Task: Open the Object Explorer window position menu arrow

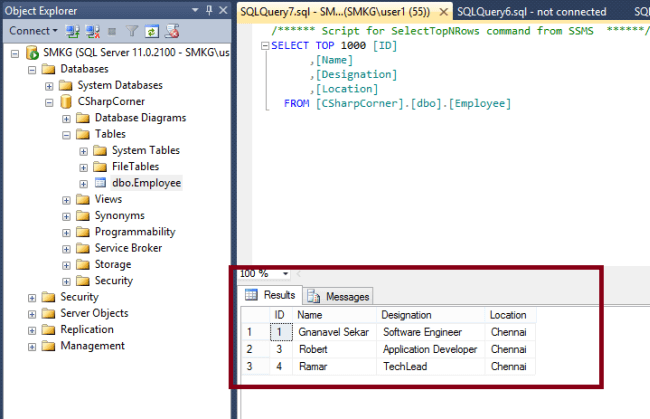Action: [x=195, y=10]
